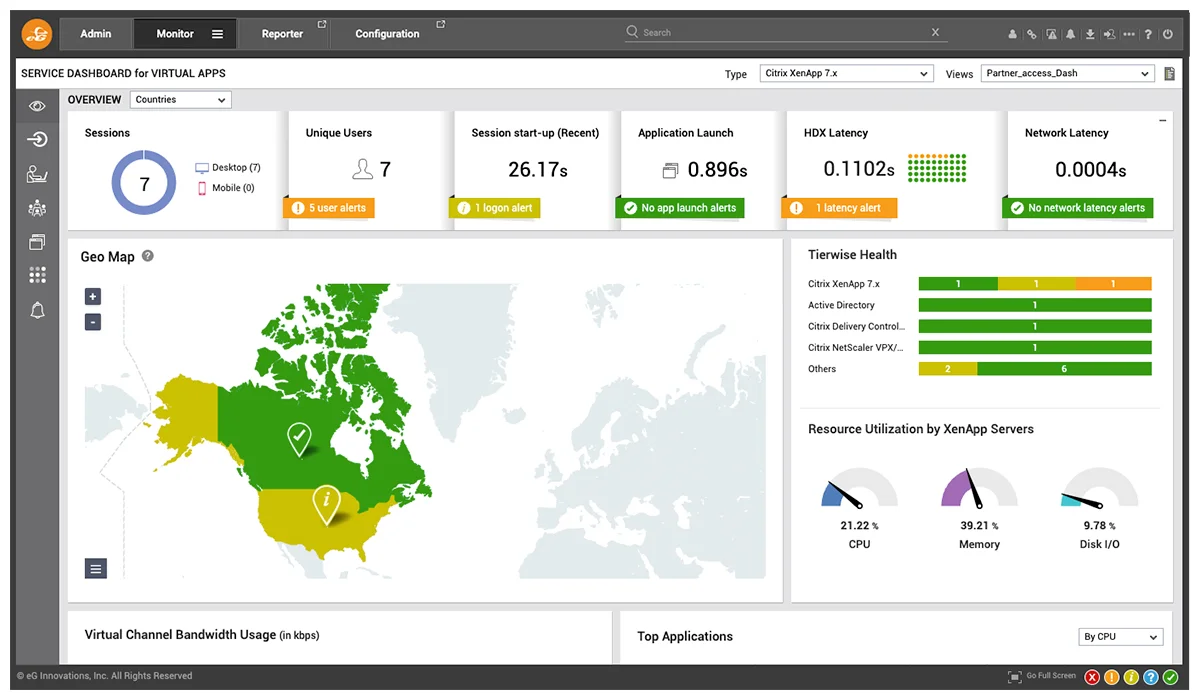The image size is (1200, 700).
Task: Click the blue unknown status icon in footer
Action: click(x=1151, y=678)
